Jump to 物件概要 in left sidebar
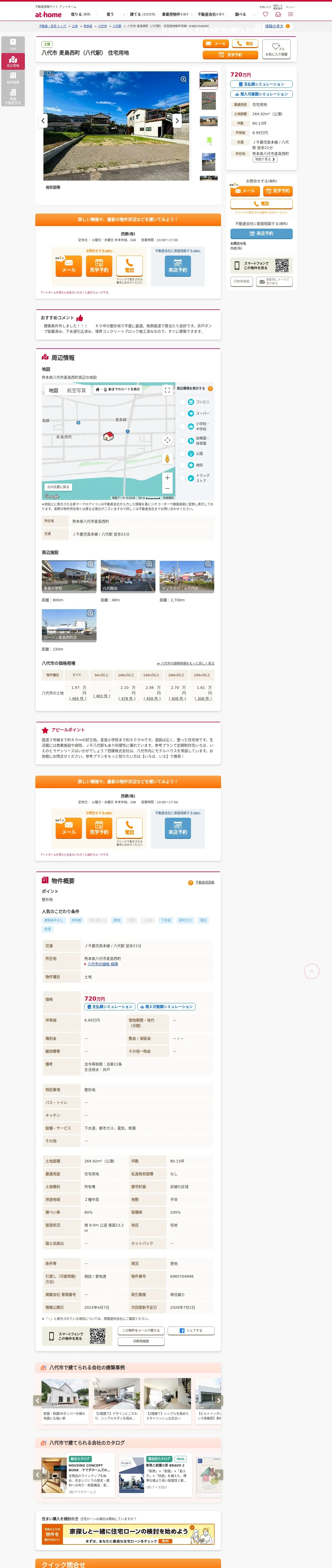 (x=13, y=78)
